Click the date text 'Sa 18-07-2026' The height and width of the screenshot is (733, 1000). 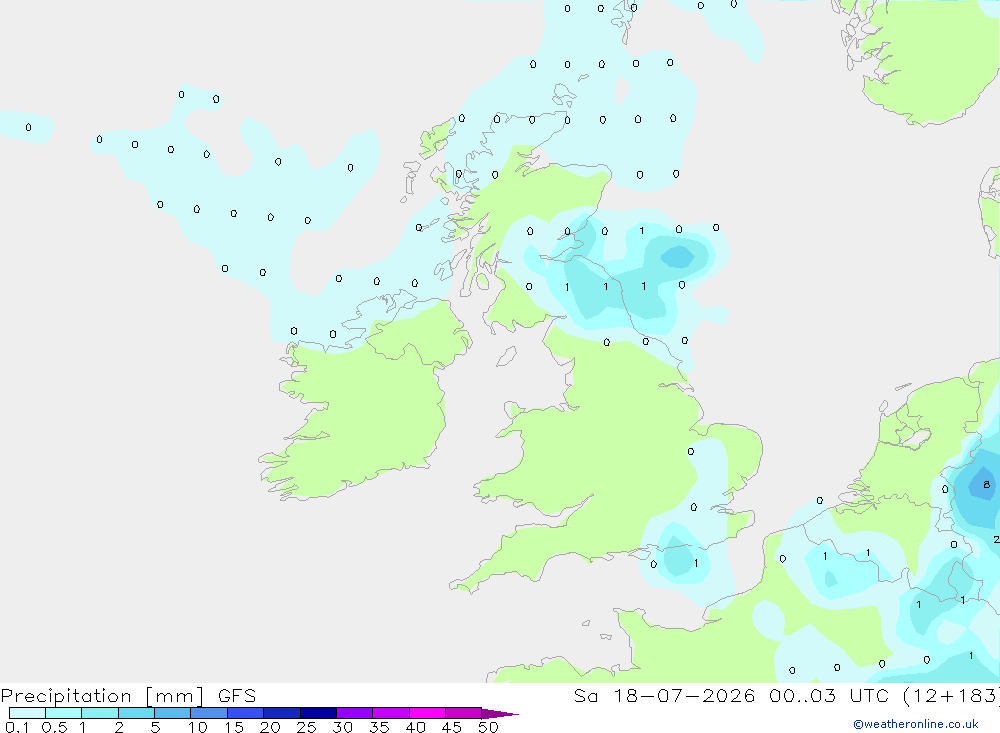click(x=664, y=695)
